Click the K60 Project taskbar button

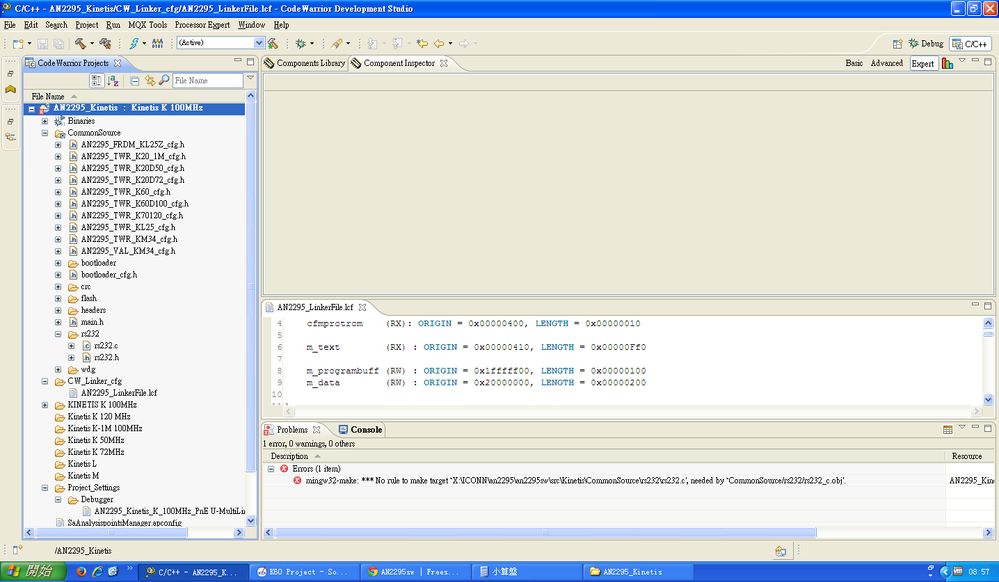304,572
